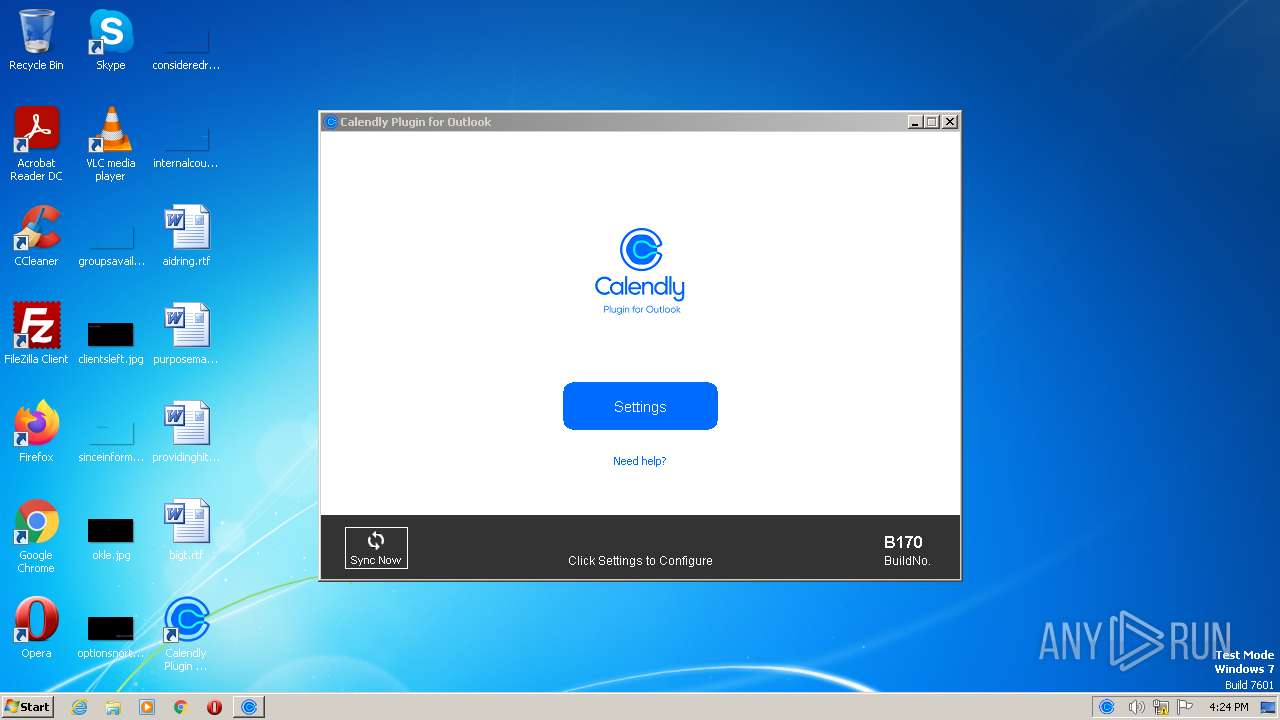Click the network tray icon
The image size is (1280, 720).
pyautogui.click(x=1161, y=707)
